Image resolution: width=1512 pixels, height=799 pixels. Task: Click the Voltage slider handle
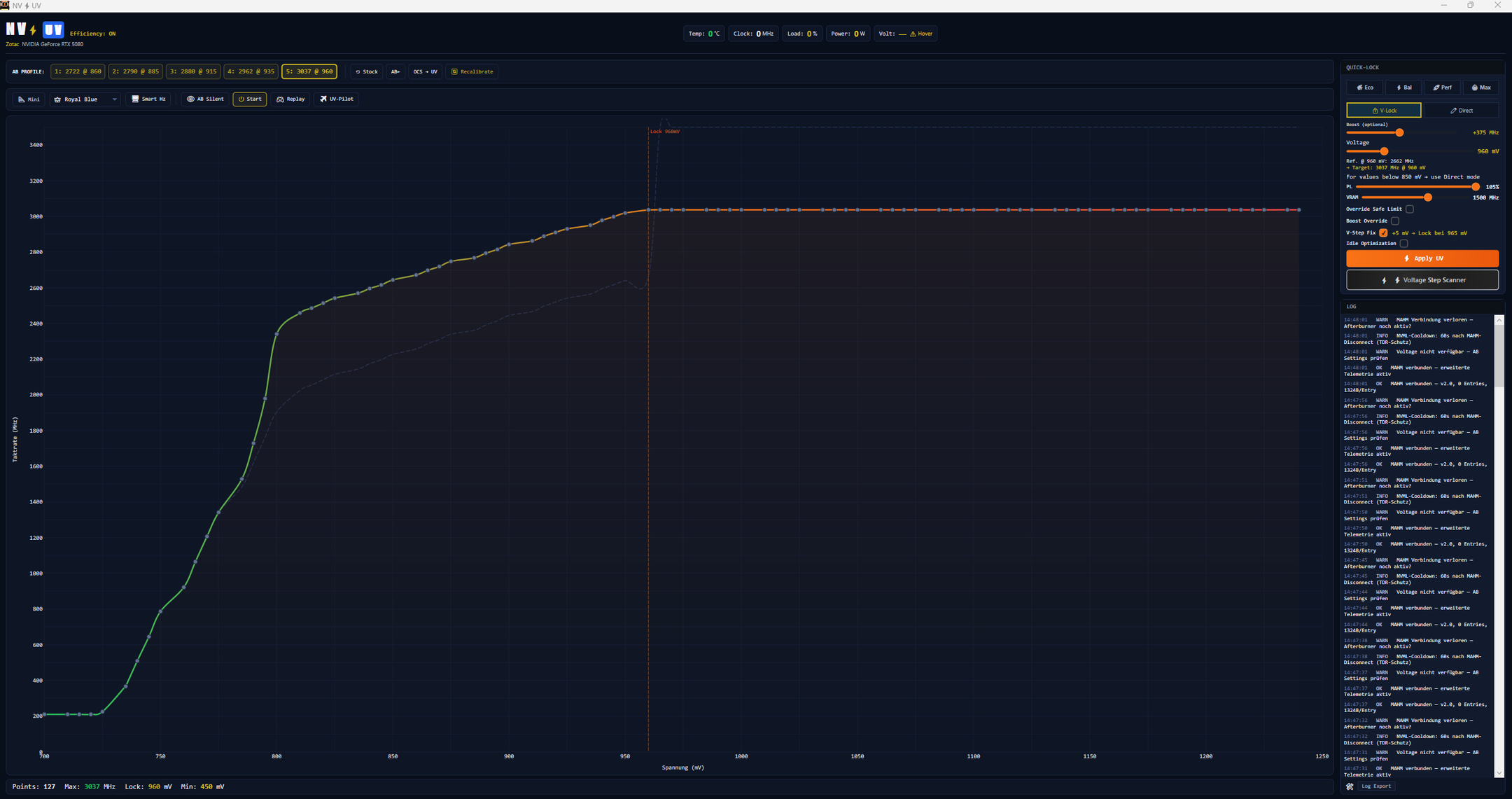1384,151
